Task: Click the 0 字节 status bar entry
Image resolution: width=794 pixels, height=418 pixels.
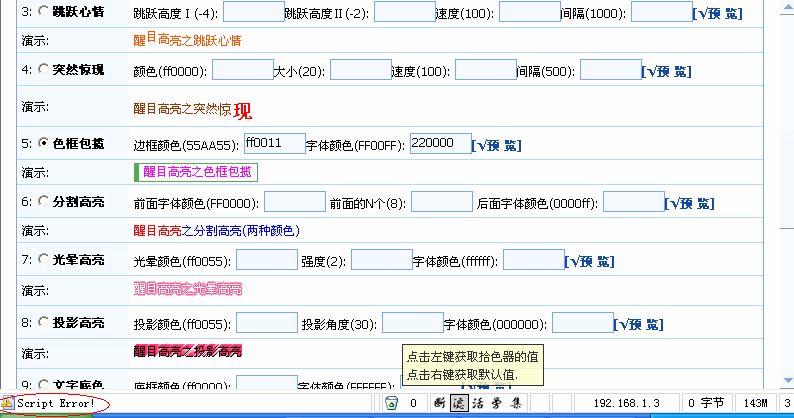Action: tap(706, 403)
